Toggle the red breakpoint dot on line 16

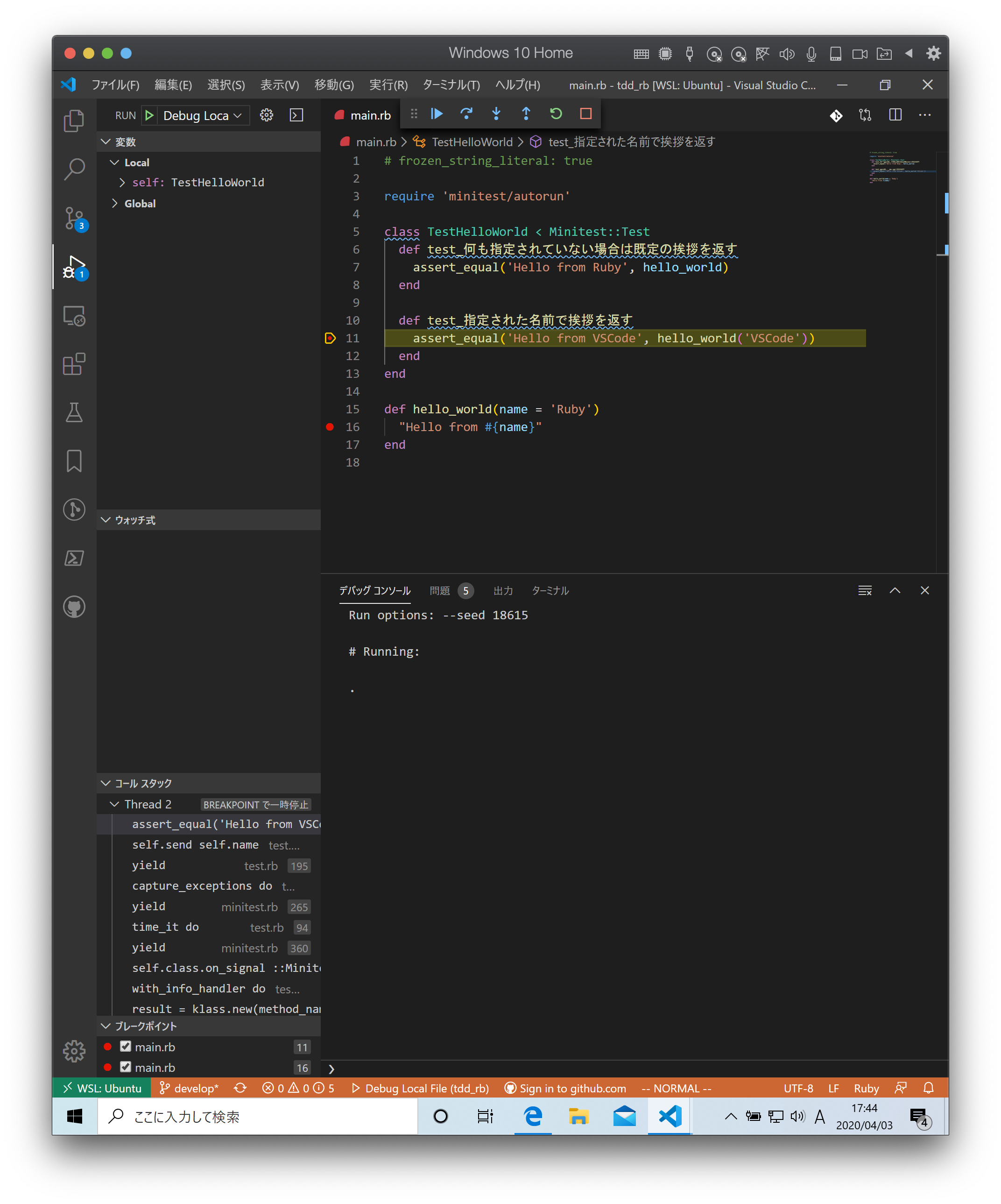click(x=330, y=426)
